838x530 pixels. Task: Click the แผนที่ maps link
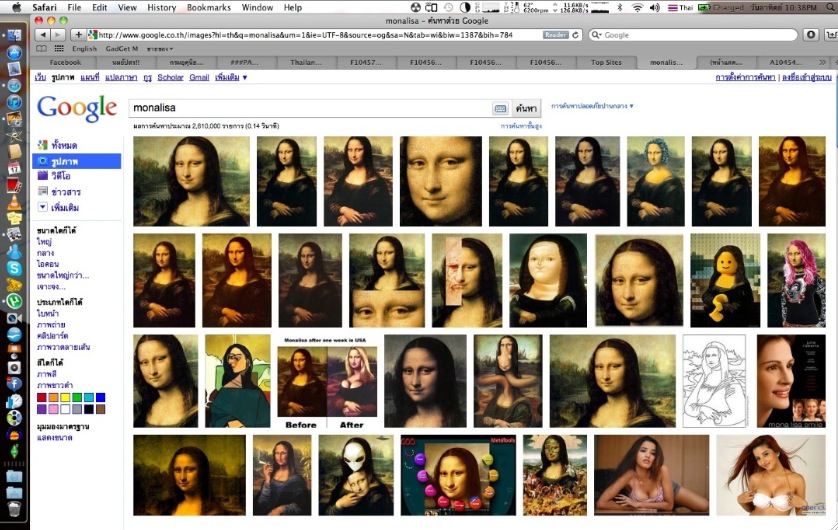click(90, 77)
